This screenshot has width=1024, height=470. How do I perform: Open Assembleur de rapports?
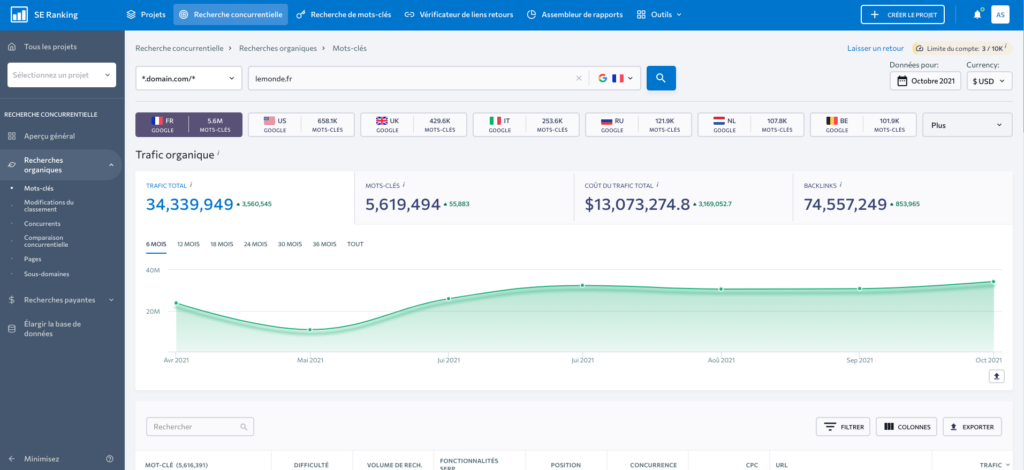pyautogui.click(x=575, y=14)
